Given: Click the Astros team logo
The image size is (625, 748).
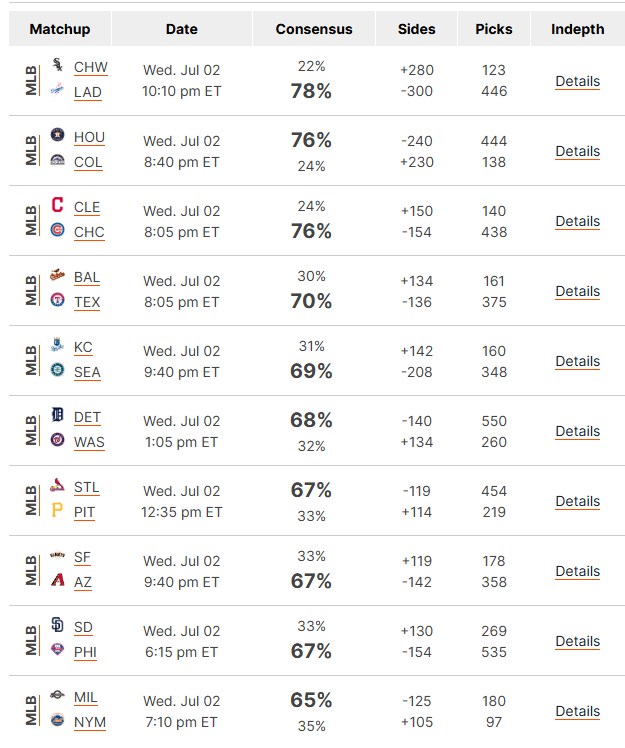Looking at the screenshot, I should [58, 135].
